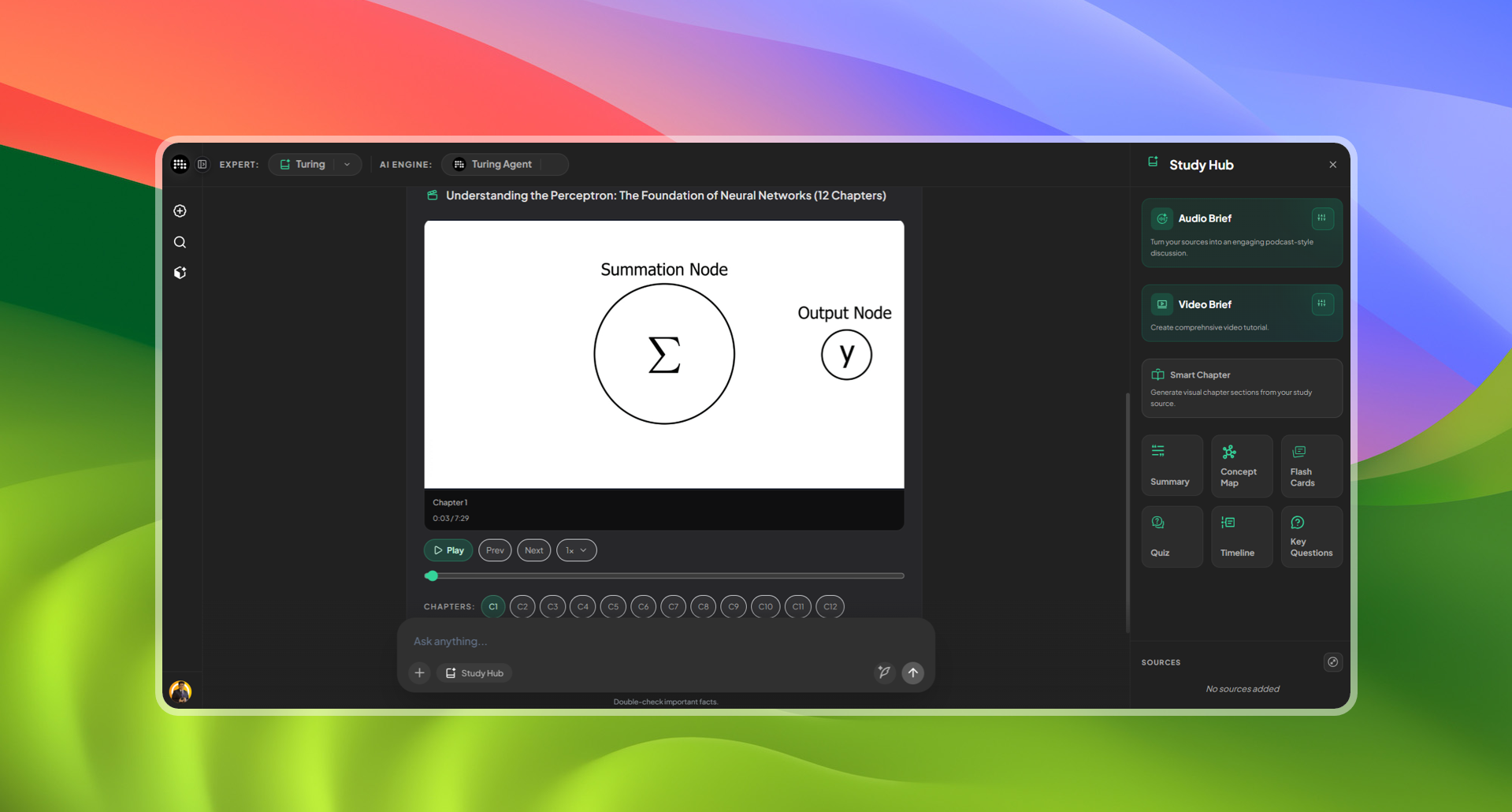Open the Turing expert dropdown
Screen dimensions: 1512x812
314,164
